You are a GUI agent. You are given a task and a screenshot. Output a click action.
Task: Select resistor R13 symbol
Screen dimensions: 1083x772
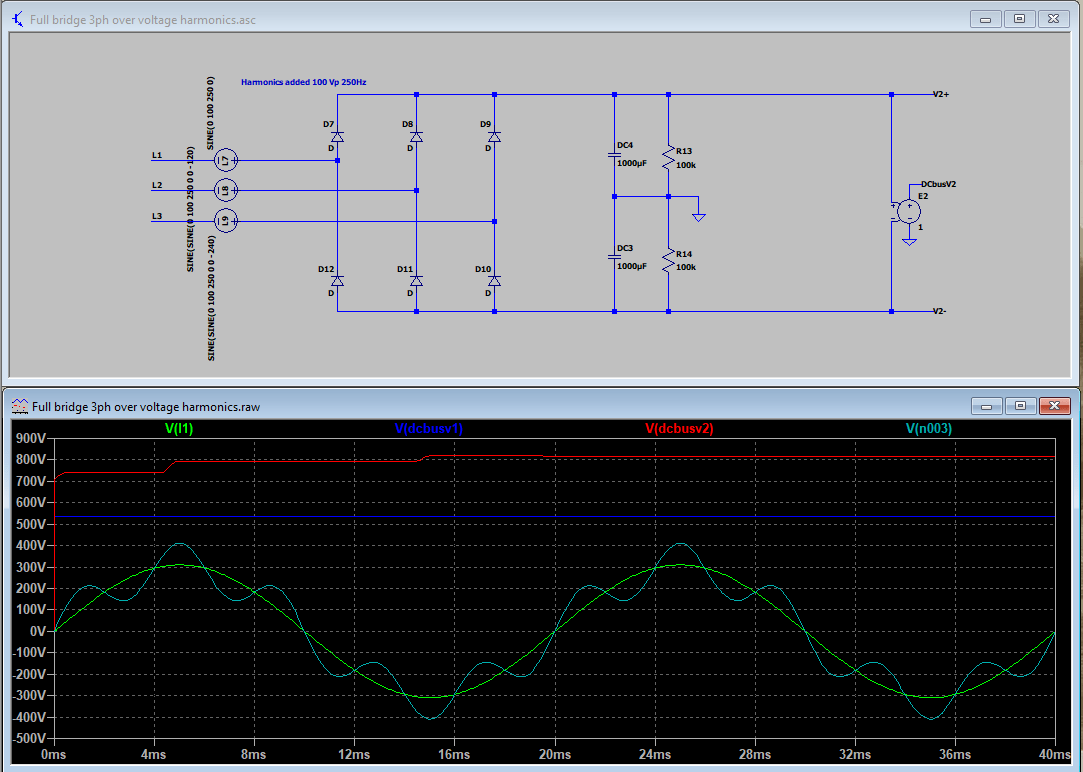668,158
